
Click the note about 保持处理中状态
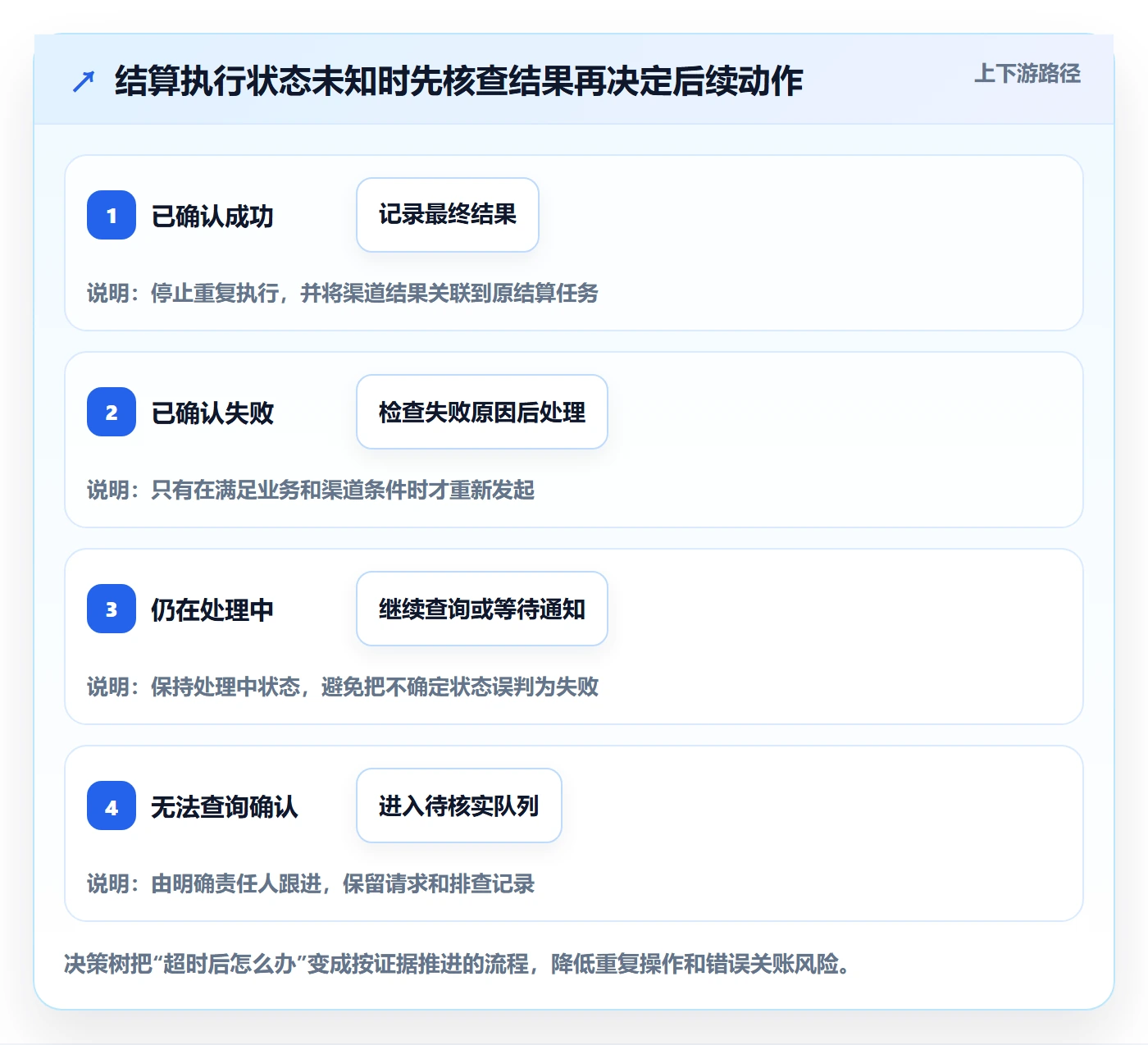343,687
